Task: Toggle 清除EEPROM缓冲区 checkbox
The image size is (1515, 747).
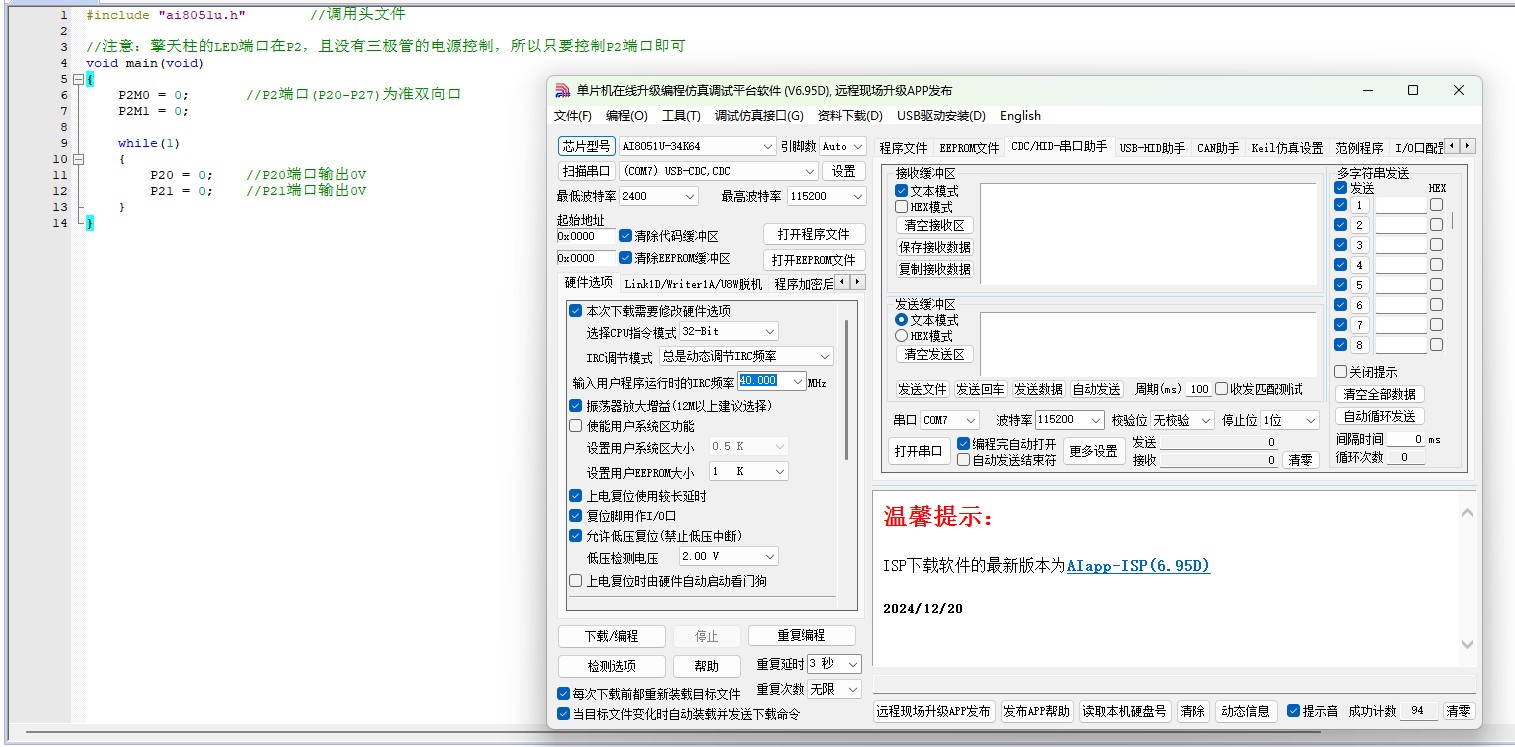Action: pos(626,258)
